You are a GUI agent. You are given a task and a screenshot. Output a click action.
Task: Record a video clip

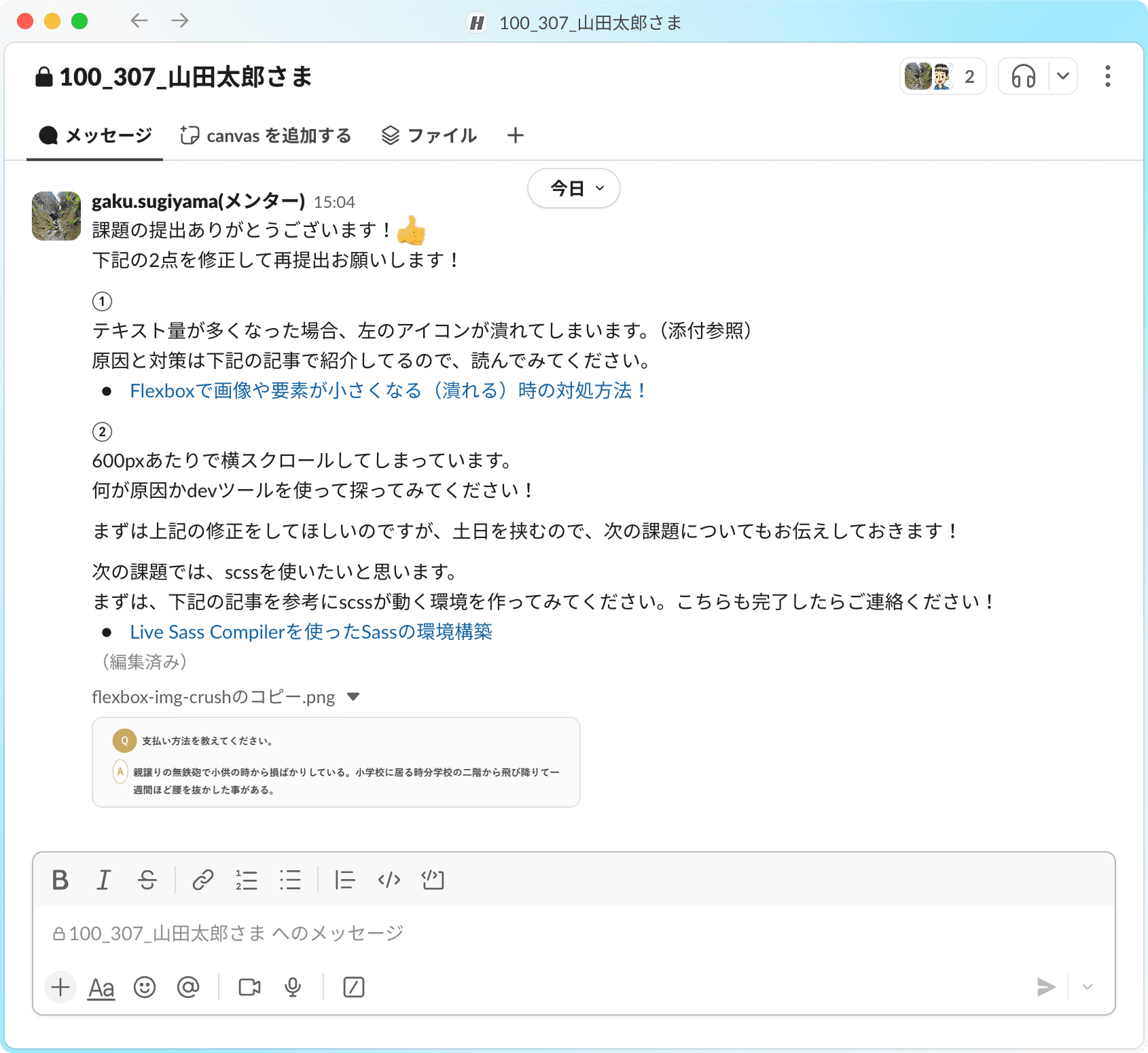pos(249,987)
